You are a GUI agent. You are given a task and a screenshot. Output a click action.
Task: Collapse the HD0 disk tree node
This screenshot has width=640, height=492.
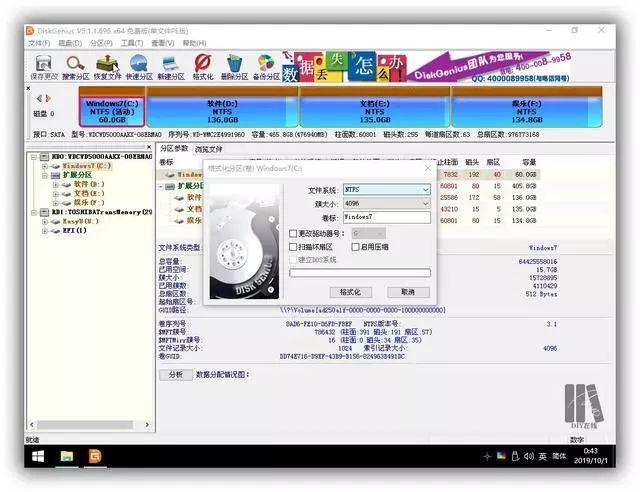tap(34, 156)
